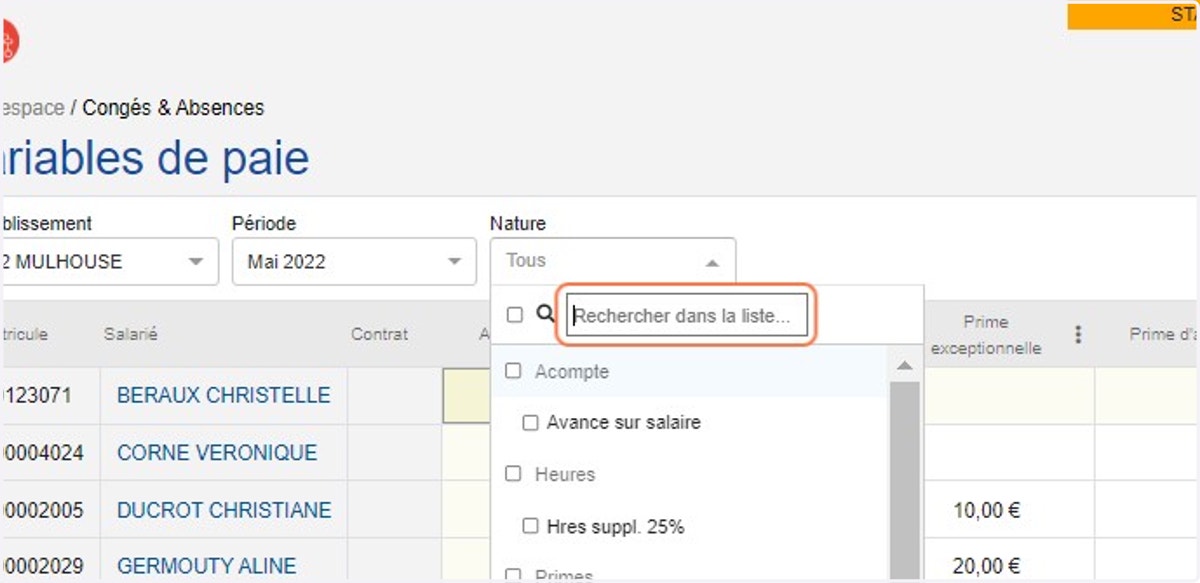Click the magnifier search icon in dropdown
The image size is (1200, 583).
coord(545,314)
